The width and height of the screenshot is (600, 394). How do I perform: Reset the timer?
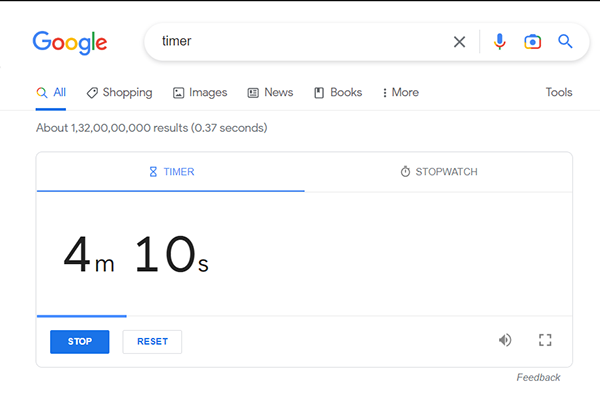(x=152, y=342)
